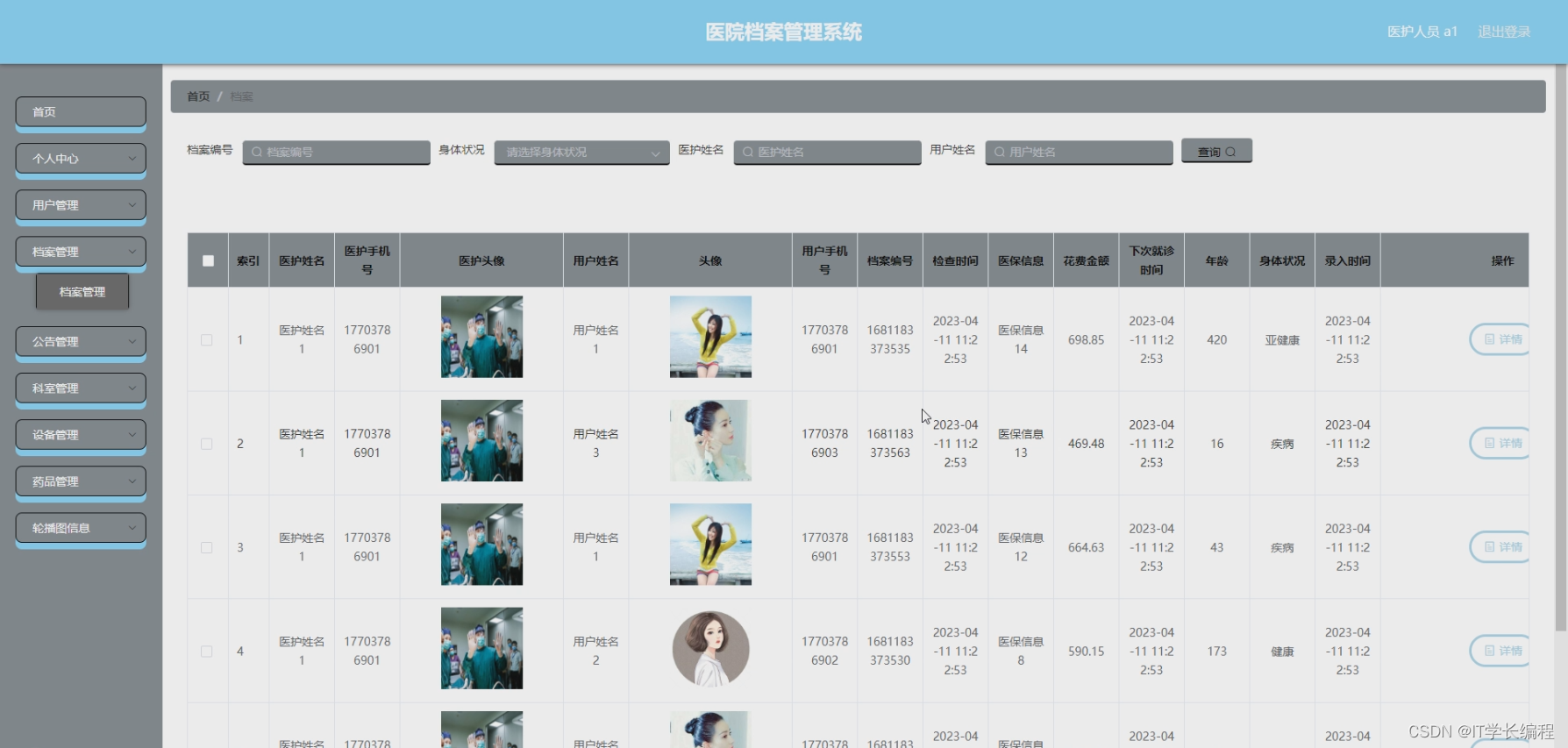The height and width of the screenshot is (748, 1568).
Task: Check the checkbox for row 2
Action: tap(207, 444)
